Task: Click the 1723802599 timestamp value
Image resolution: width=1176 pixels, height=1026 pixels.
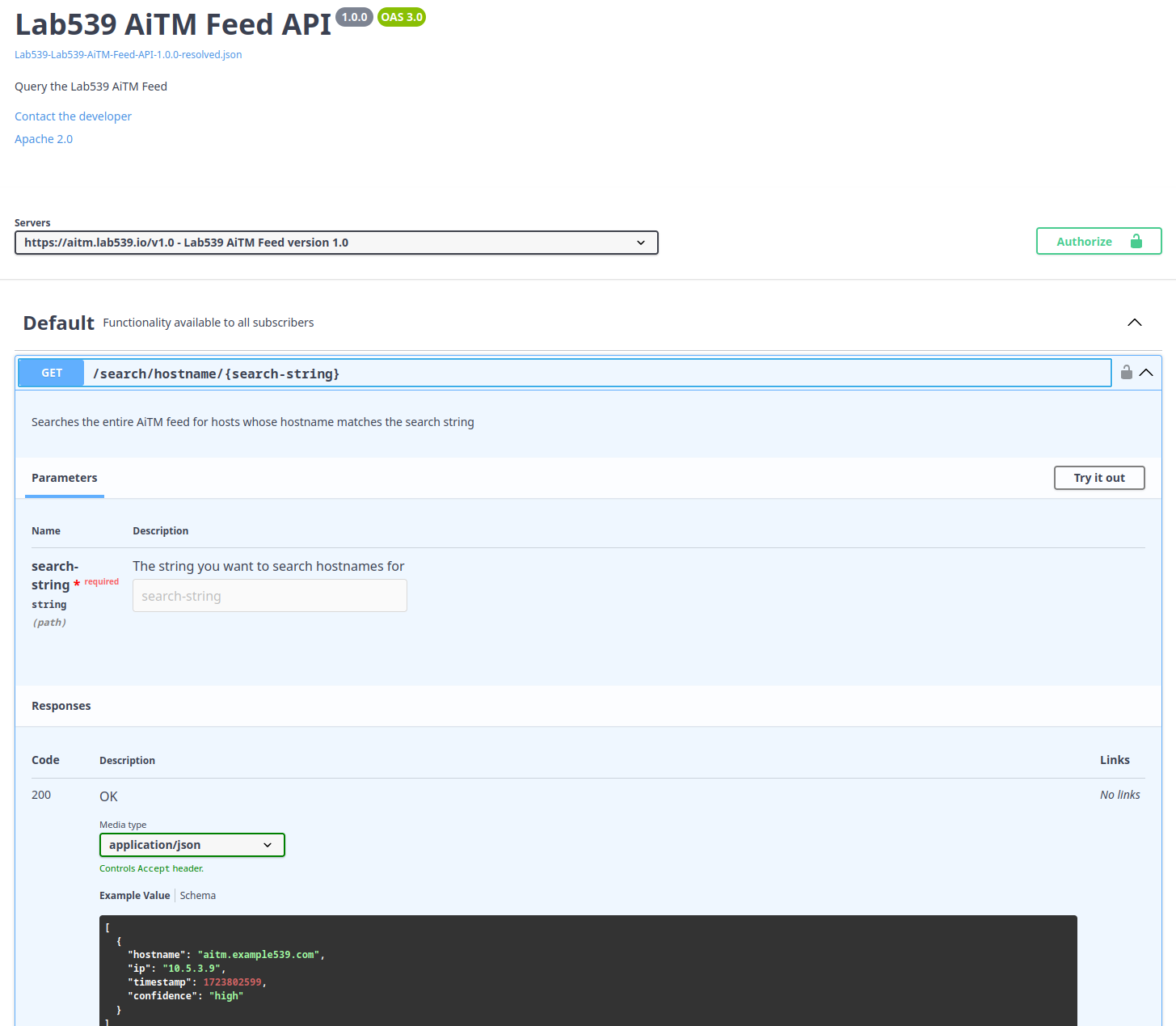Action: (232, 982)
